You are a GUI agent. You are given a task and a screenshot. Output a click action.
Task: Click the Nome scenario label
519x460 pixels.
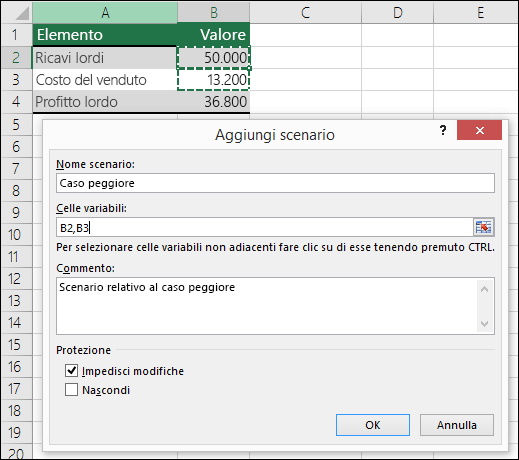(95, 164)
